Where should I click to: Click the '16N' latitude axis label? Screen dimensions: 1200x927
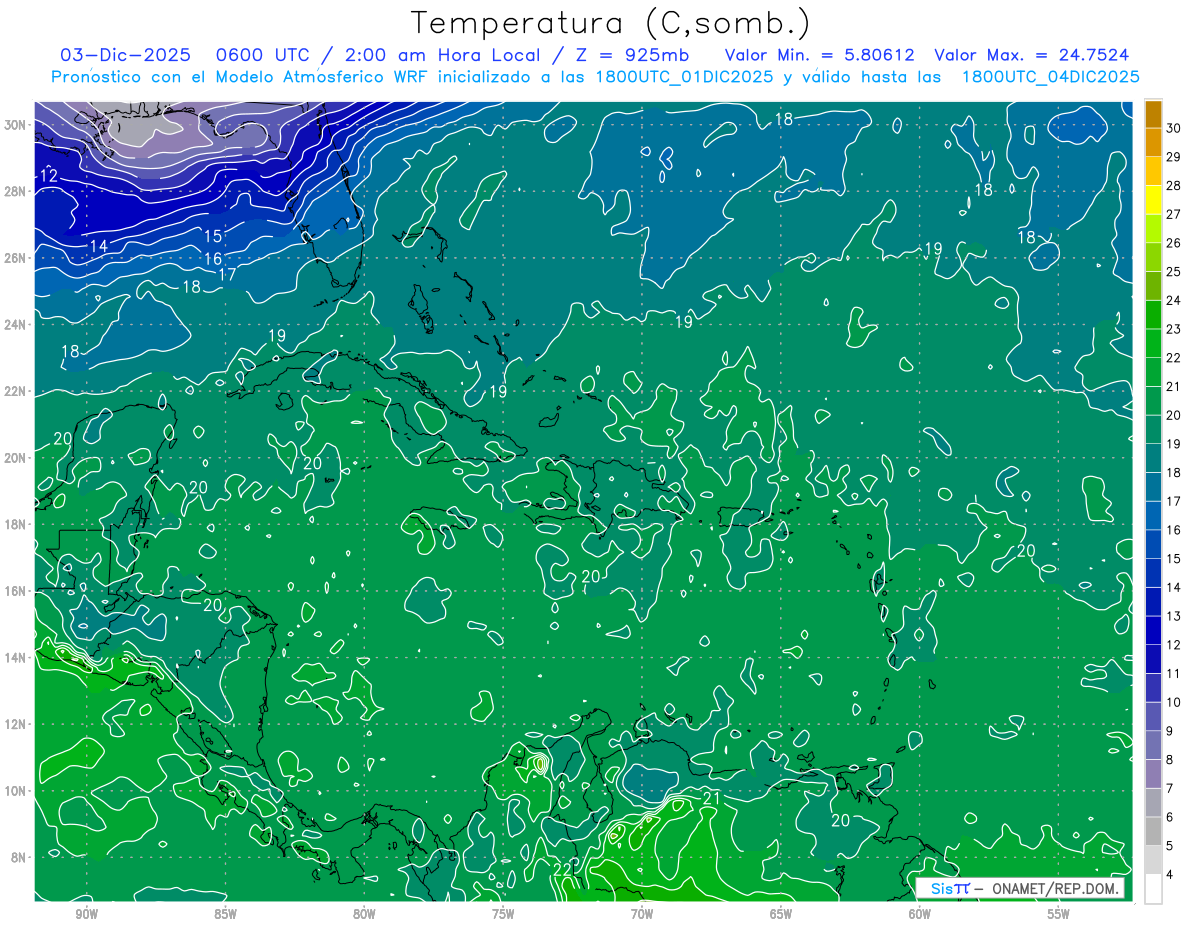pyautogui.click(x=16, y=591)
